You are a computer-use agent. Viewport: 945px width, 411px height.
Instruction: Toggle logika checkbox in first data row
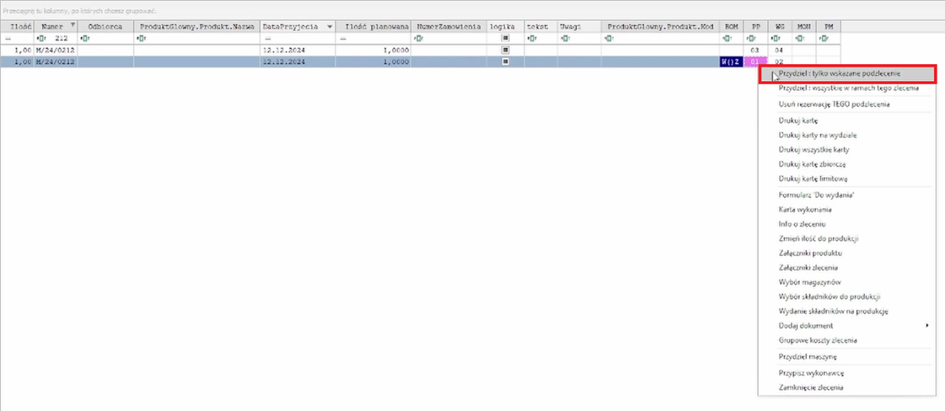coord(505,49)
